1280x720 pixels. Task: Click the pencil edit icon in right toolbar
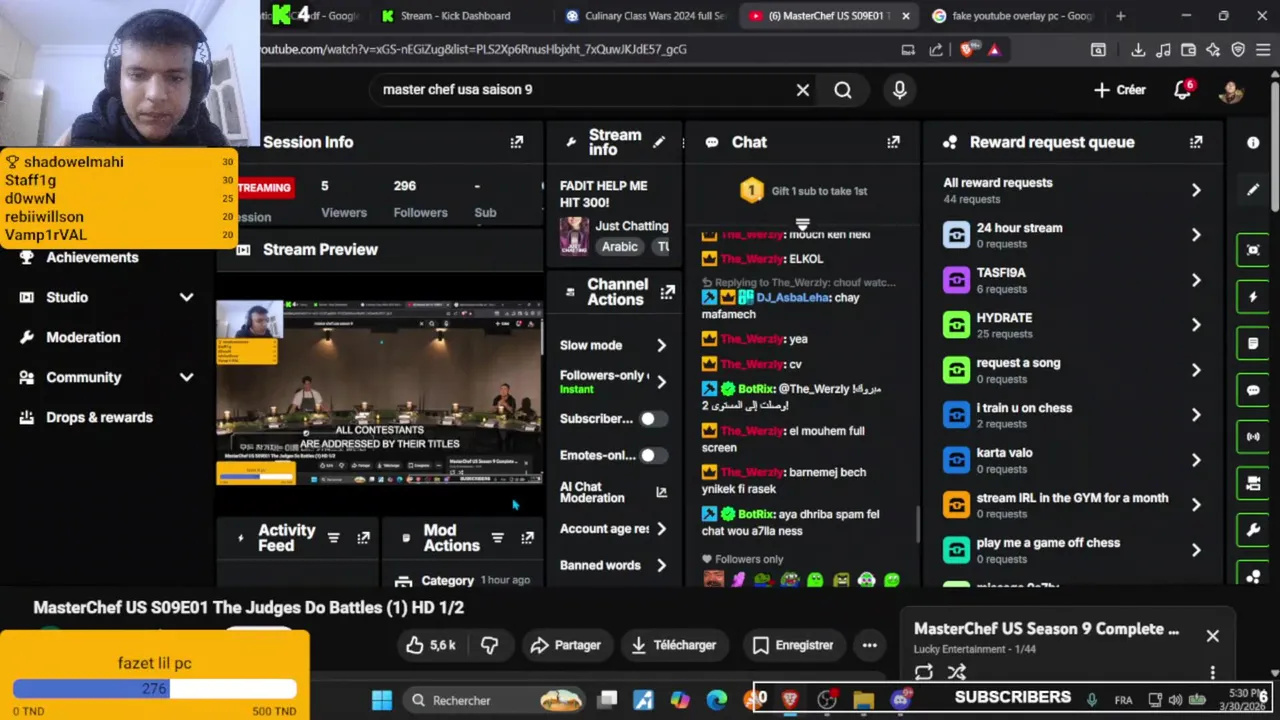(x=1253, y=189)
